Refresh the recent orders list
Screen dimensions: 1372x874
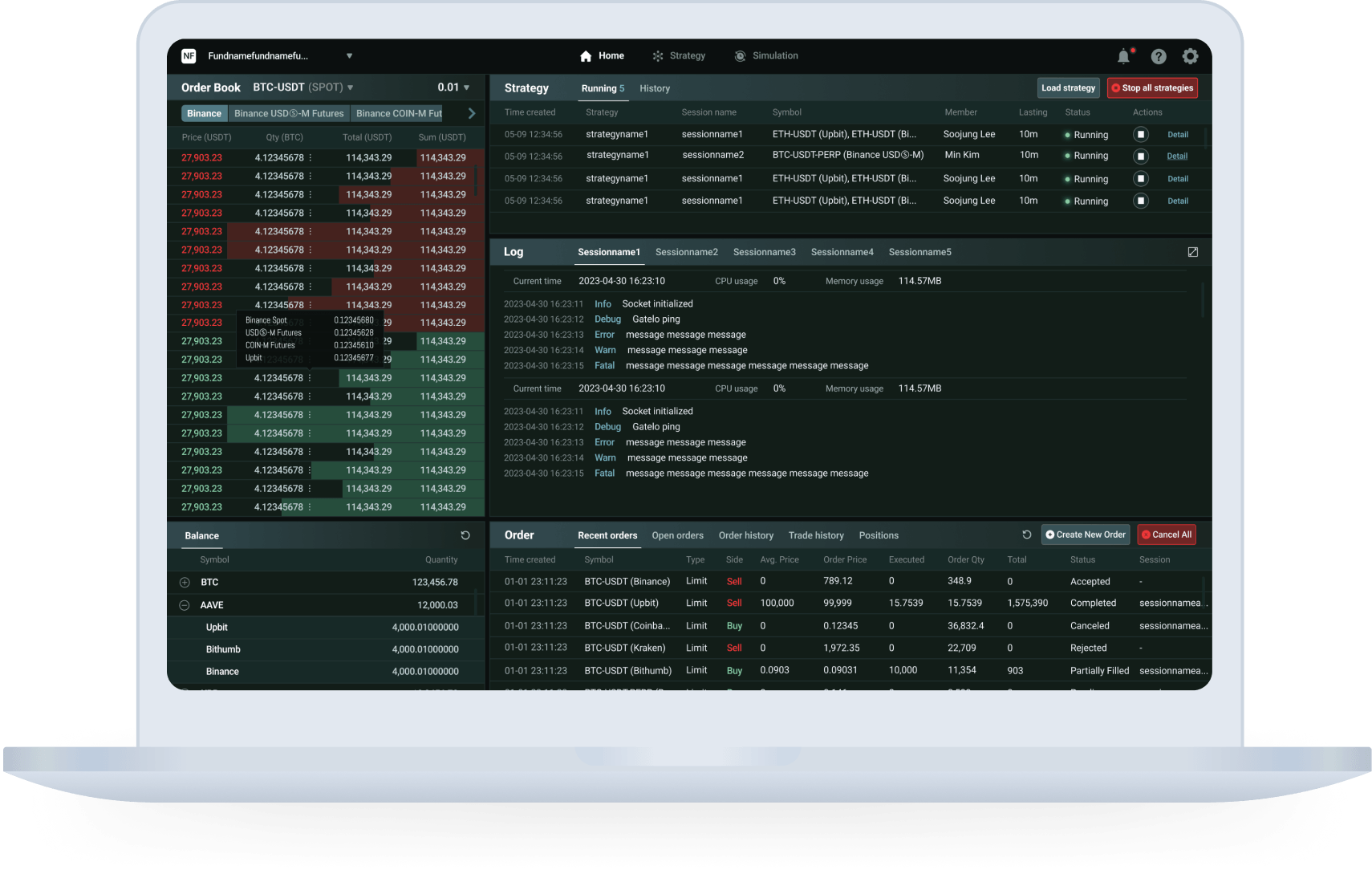pyautogui.click(x=1026, y=534)
